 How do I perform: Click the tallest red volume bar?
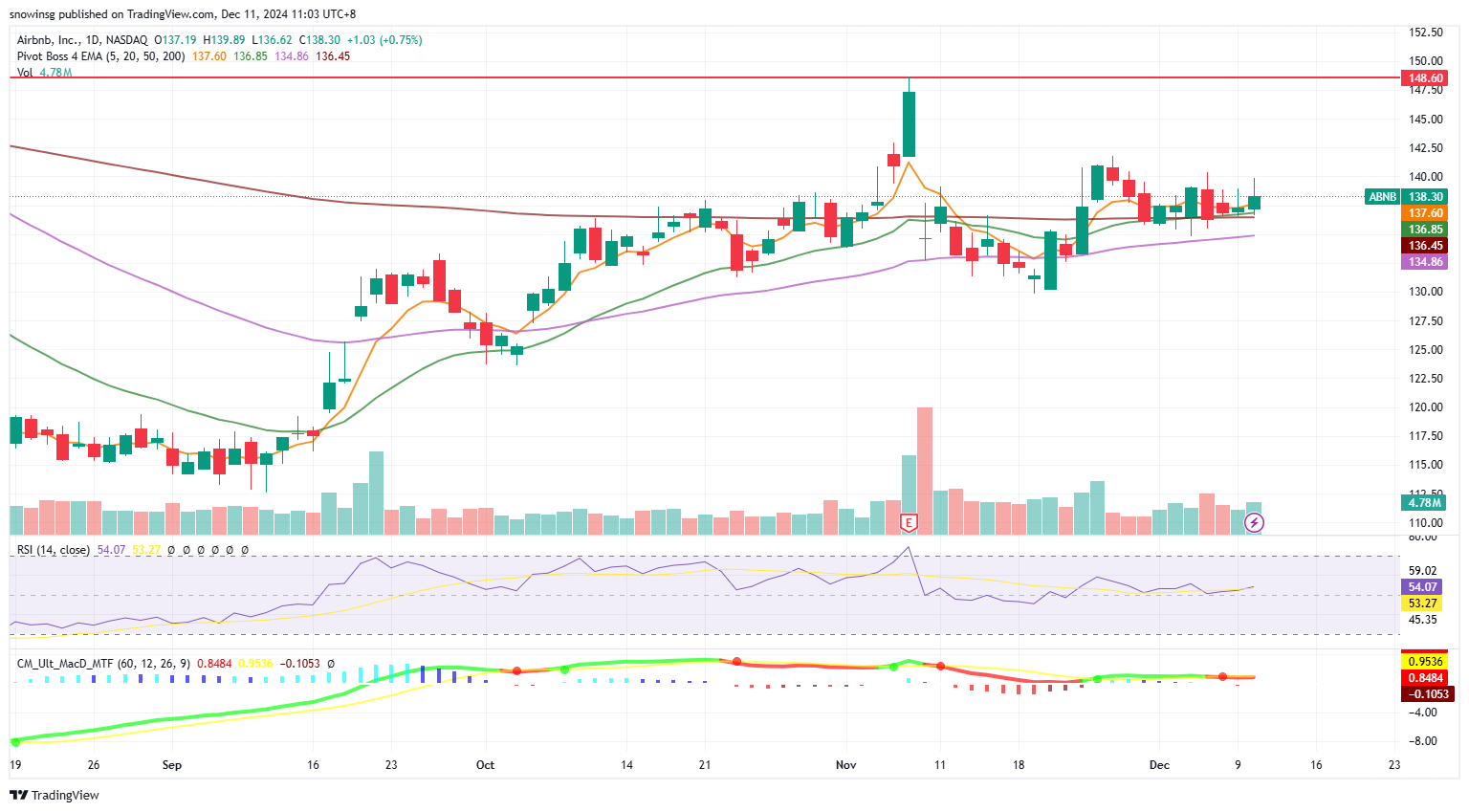click(x=925, y=471)
